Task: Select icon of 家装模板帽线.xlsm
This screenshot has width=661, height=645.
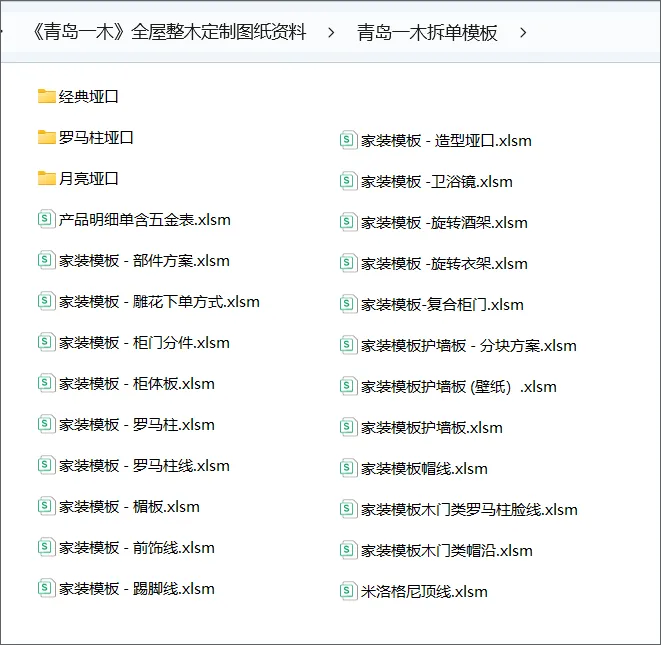Action: point(348,468)
